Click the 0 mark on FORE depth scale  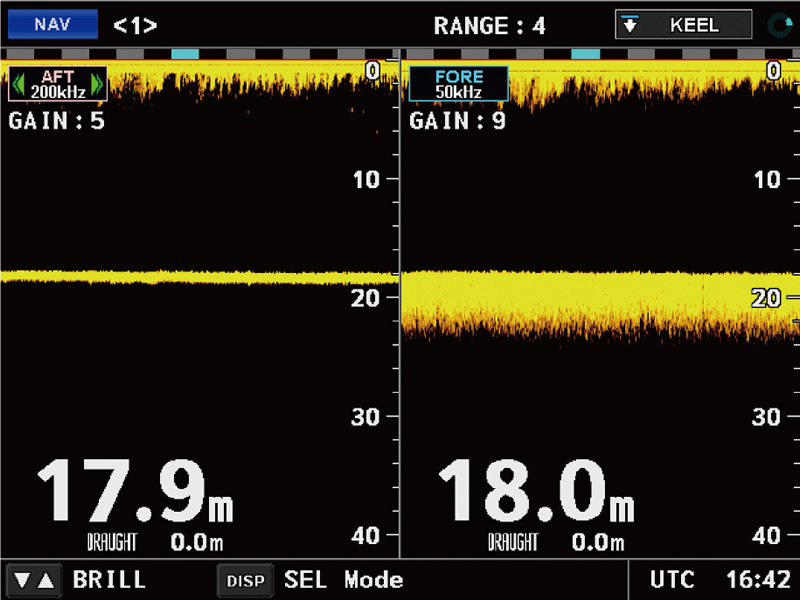pos(773,71)
